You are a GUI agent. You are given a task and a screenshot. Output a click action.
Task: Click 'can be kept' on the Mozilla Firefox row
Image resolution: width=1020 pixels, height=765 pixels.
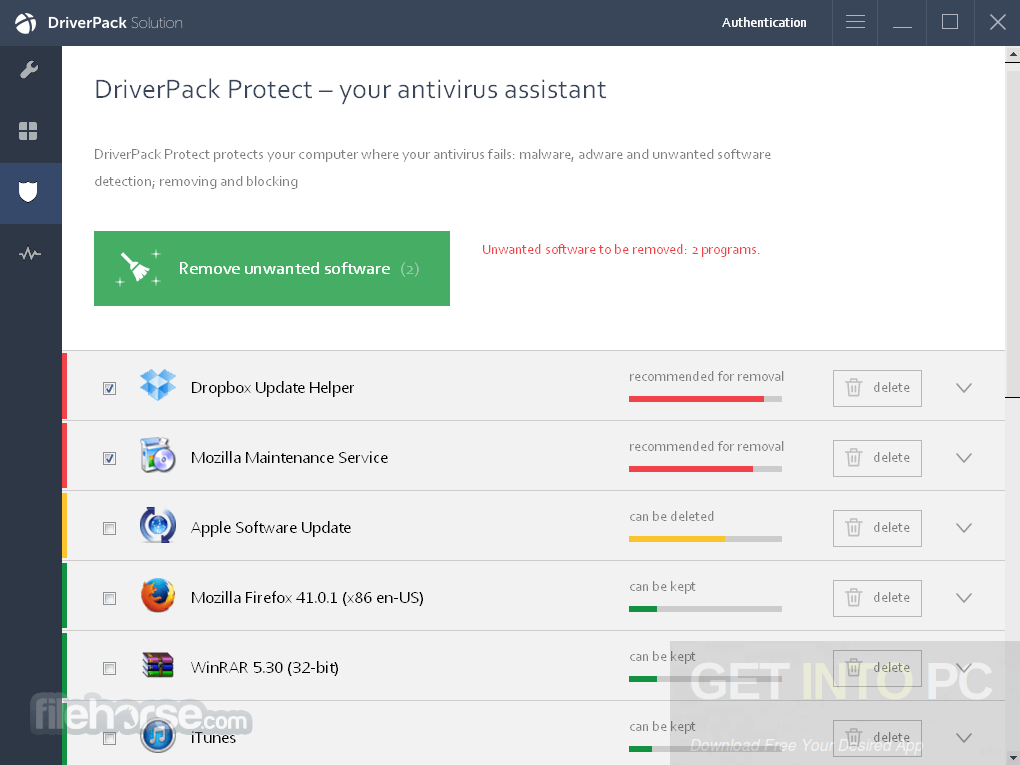[662, 587]
